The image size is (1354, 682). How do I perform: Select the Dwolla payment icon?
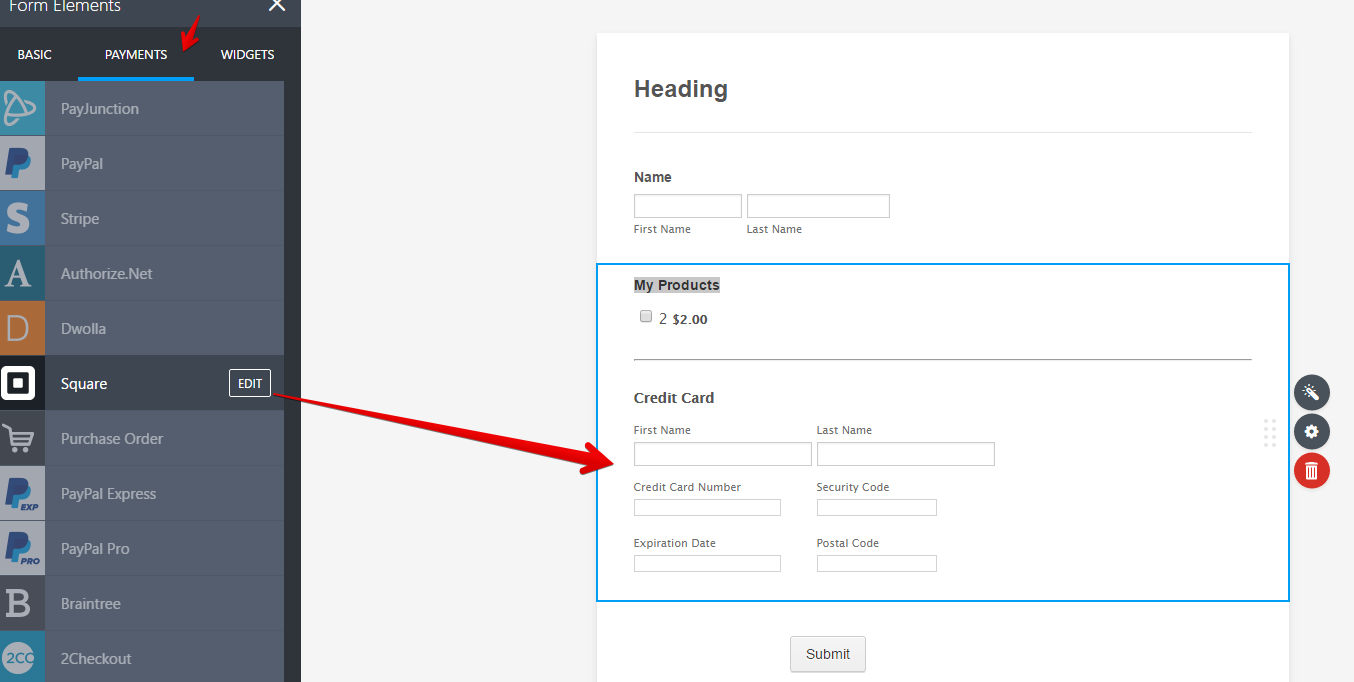click(22, 329)
